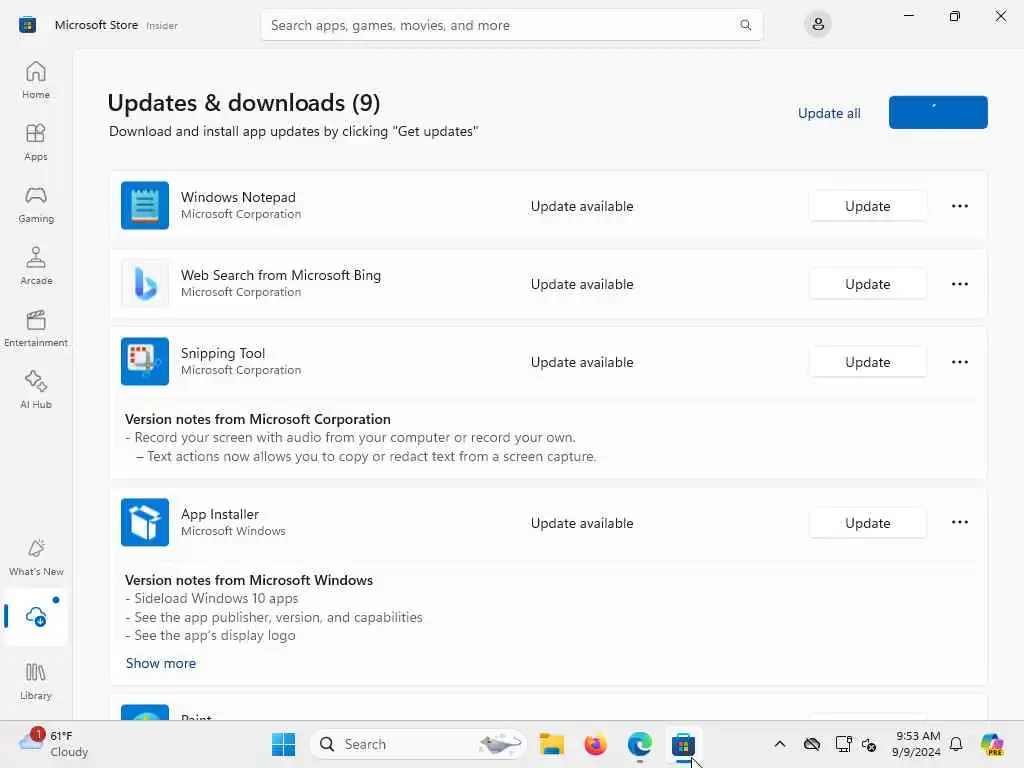Select the Downloads cloud icon in sidebar
Image resolution: width=1024 pixels, height=768 pixels.
35,616
